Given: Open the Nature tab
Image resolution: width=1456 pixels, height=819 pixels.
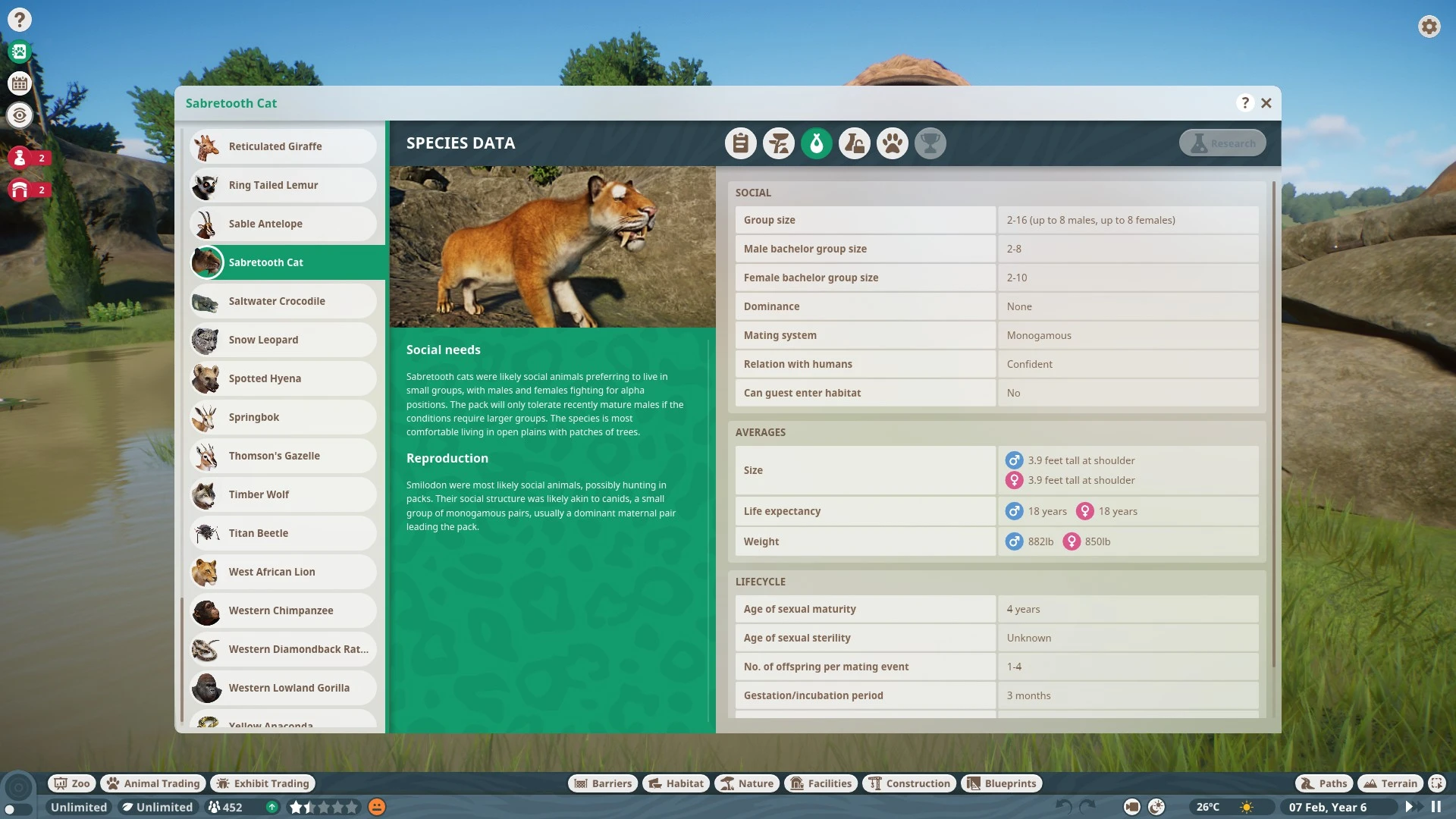Looking at the screenshot, I should point(747,783).
